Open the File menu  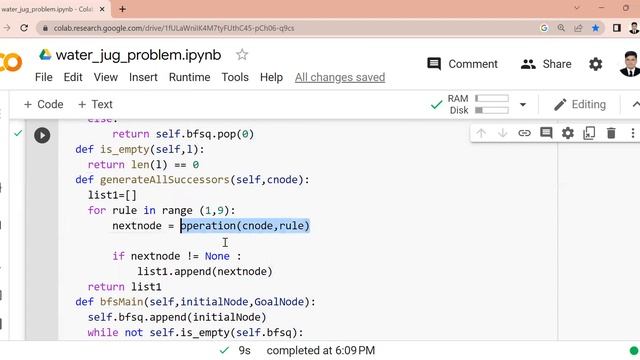[x=44, y=77]
